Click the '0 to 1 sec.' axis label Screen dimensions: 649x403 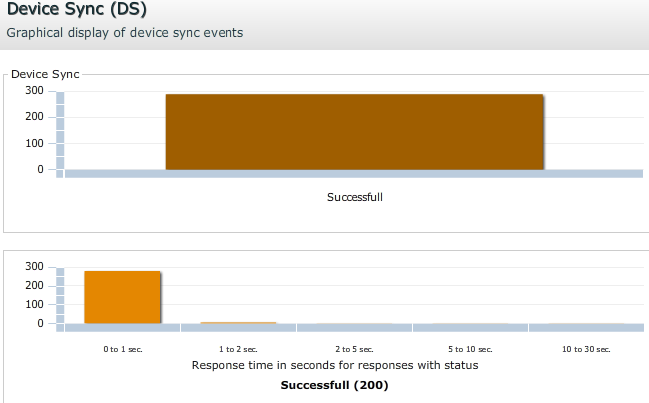tap(122, 349)
